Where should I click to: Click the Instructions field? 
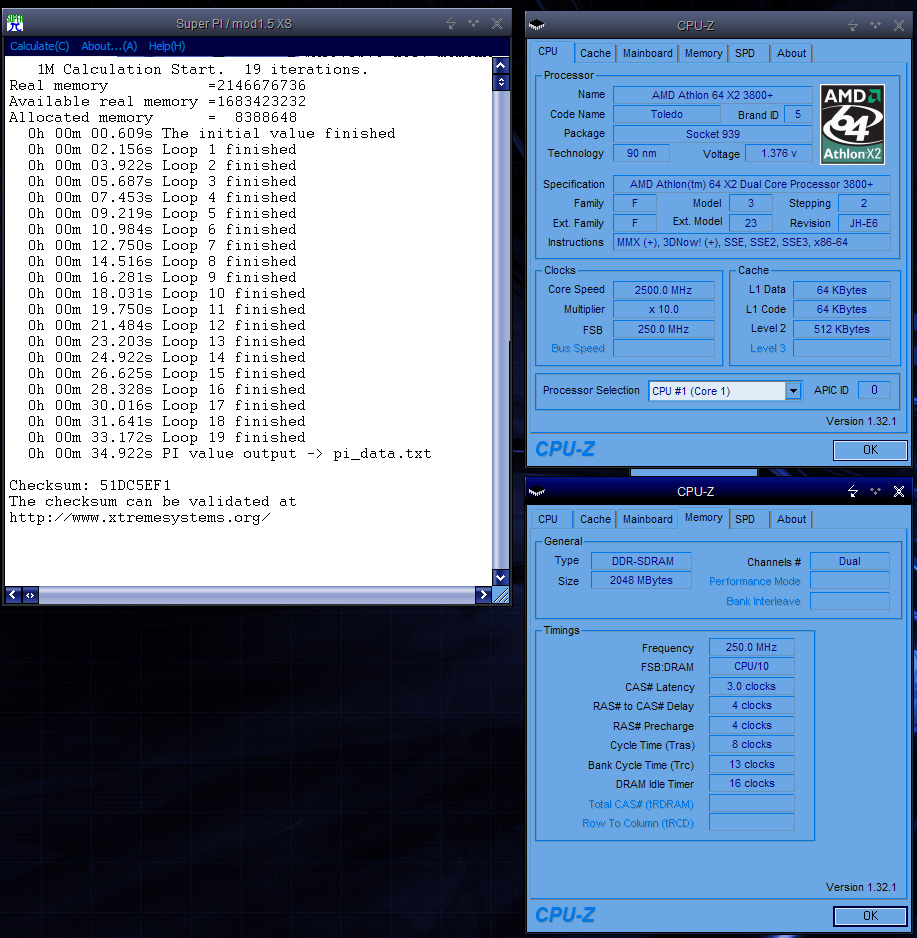(751, 242)
